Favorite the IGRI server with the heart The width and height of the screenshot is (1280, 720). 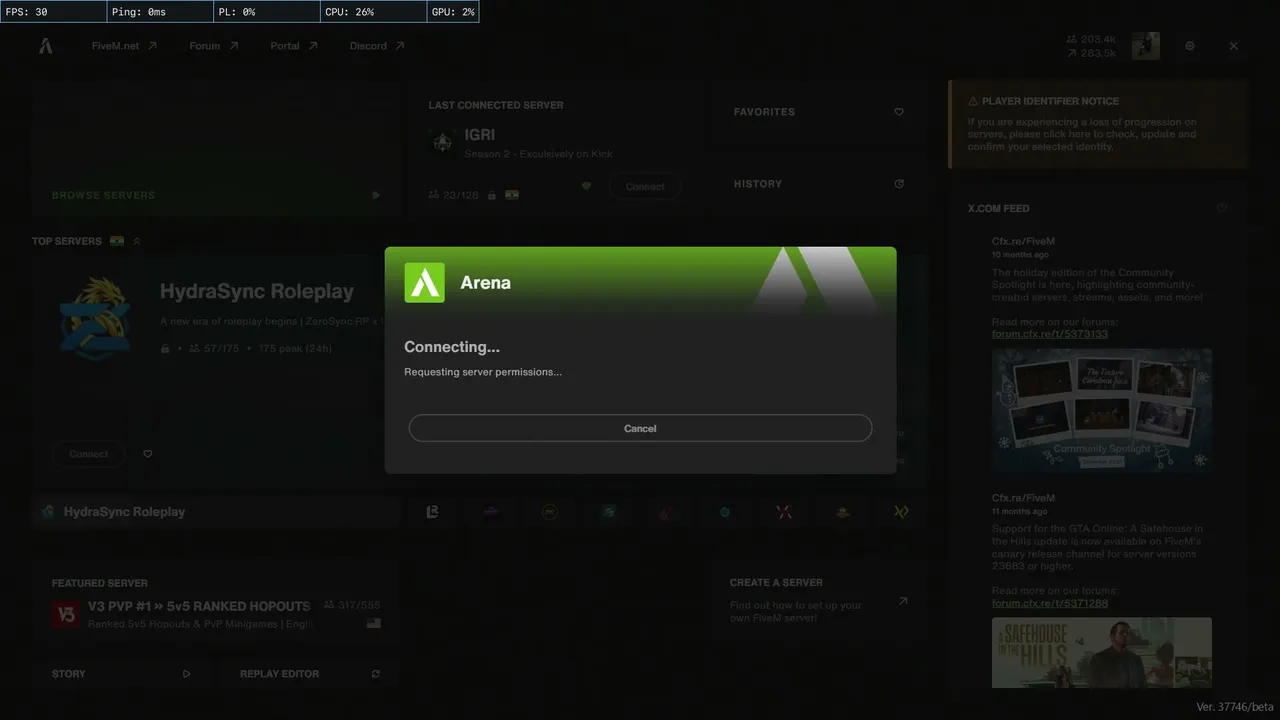point(587,186)
